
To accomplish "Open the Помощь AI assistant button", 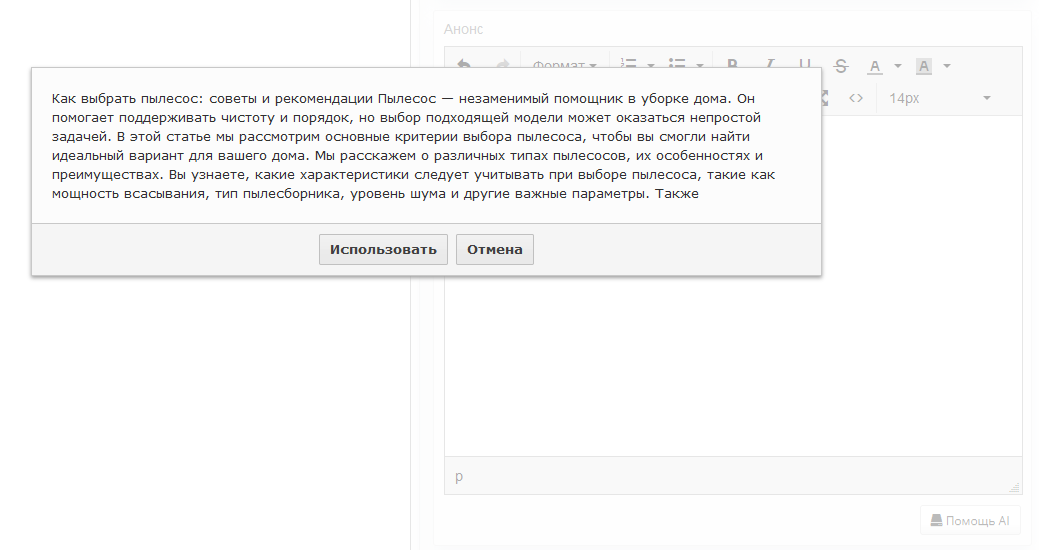I will point(970,521).
